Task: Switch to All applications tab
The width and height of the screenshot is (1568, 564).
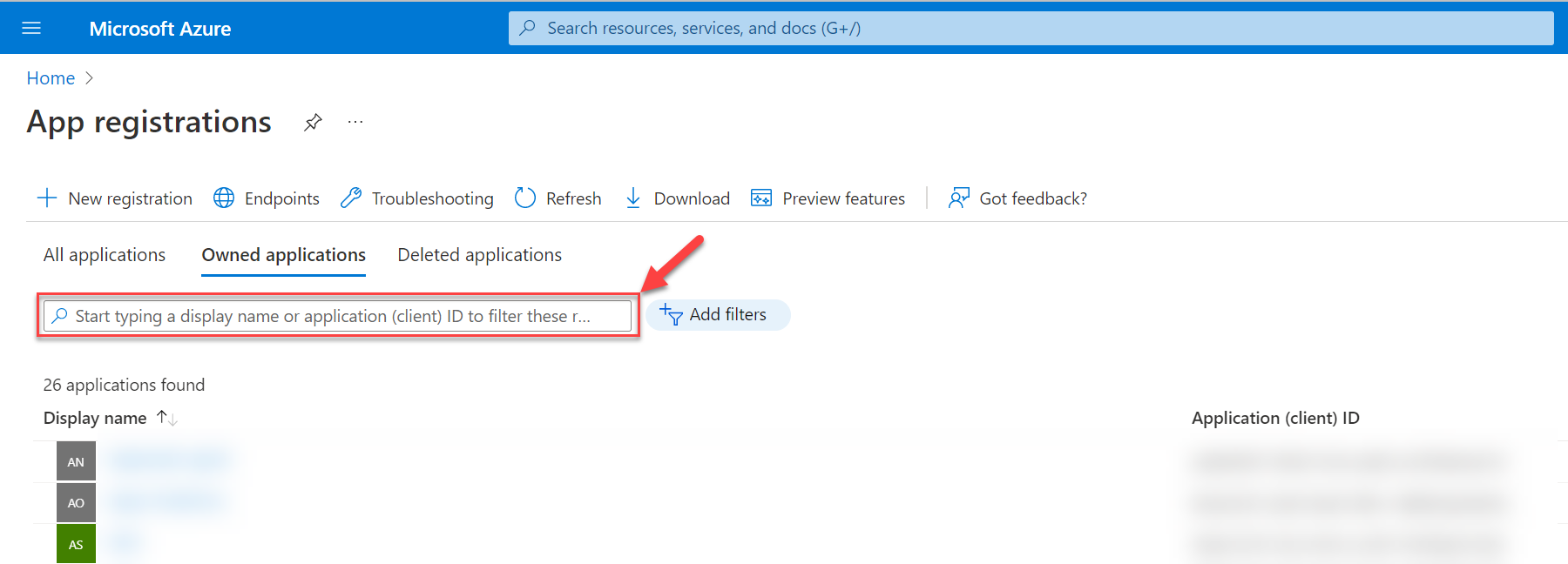Action: [105, 255]
